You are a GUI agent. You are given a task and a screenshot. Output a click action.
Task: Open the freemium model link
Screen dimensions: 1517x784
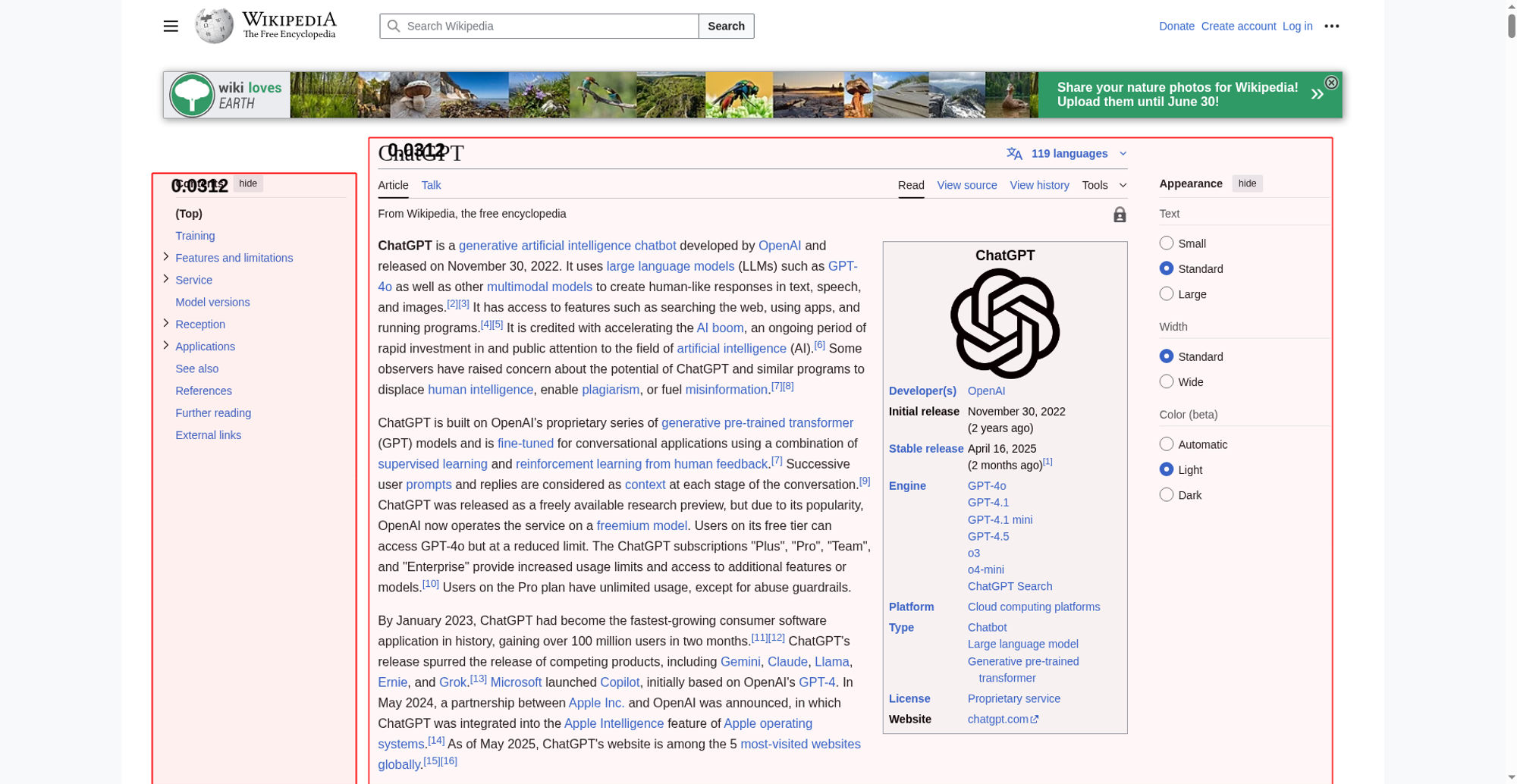(x=642, y=525)
